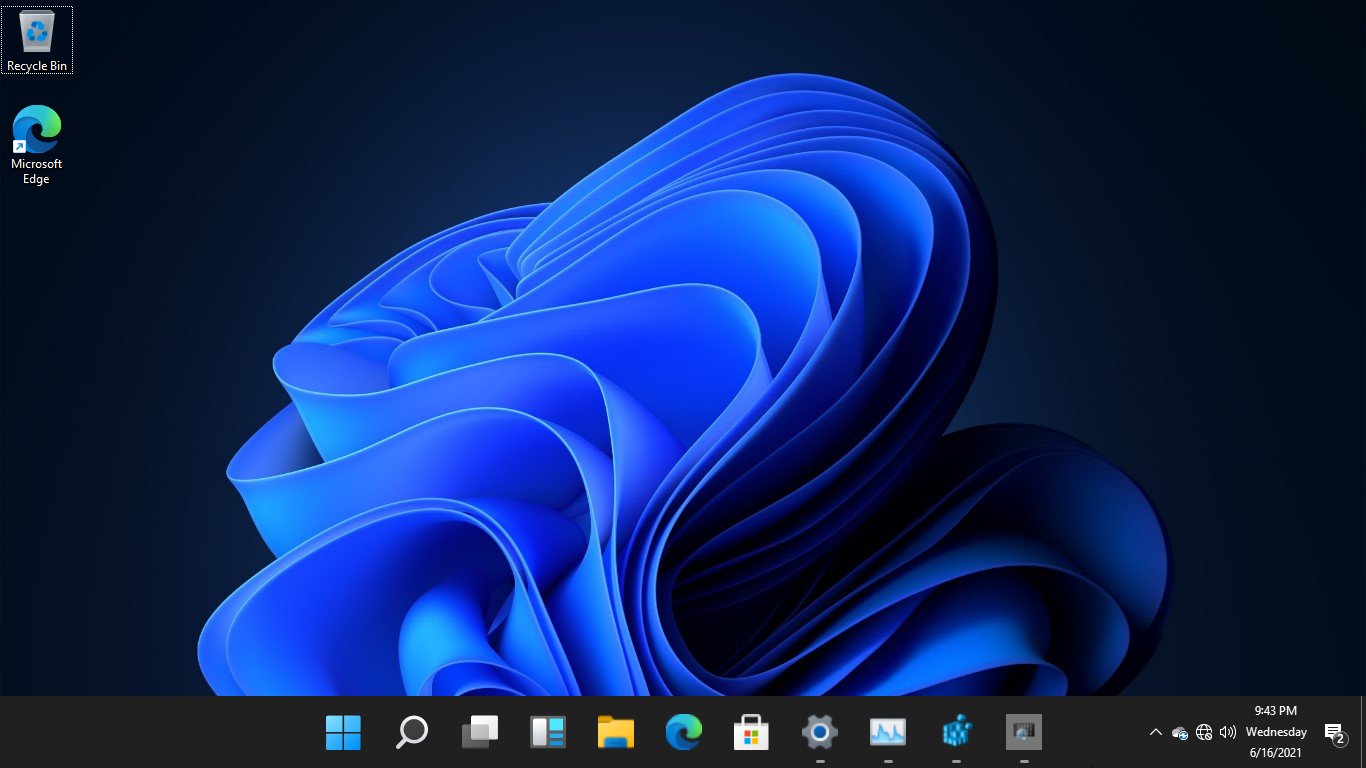Click the taskbar Search magnifier

[411, 732]
